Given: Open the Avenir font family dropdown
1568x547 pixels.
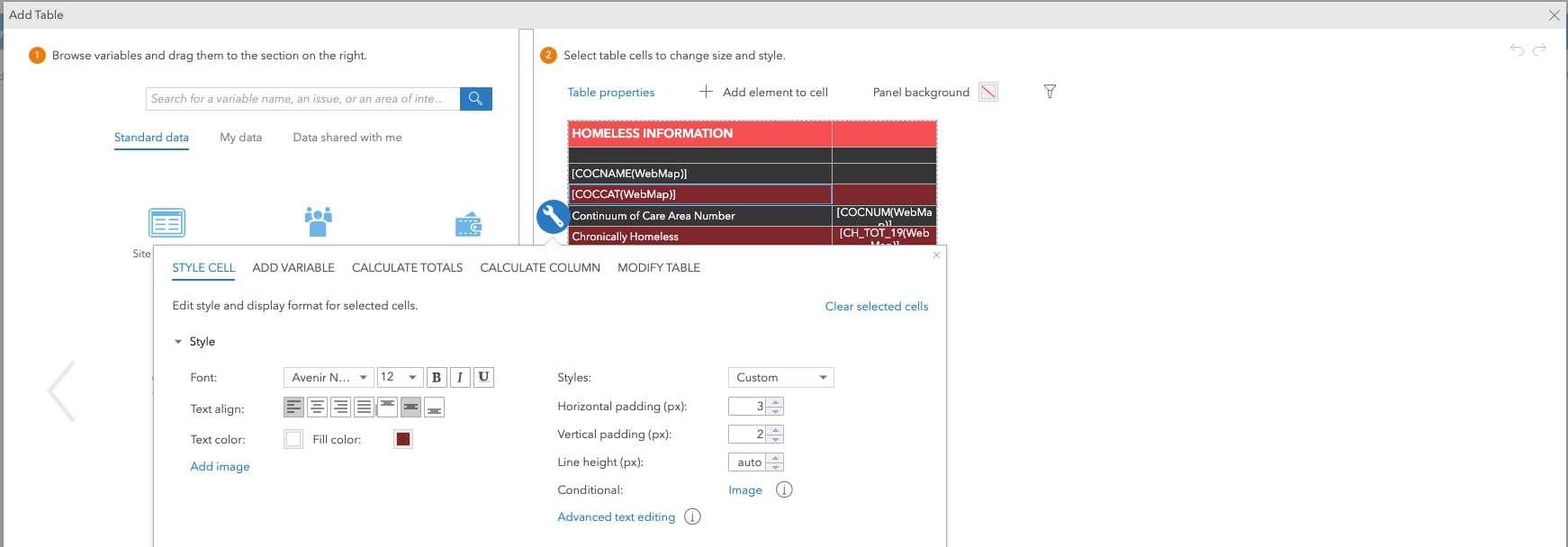Looking at the screenshot, I should 329,377.
